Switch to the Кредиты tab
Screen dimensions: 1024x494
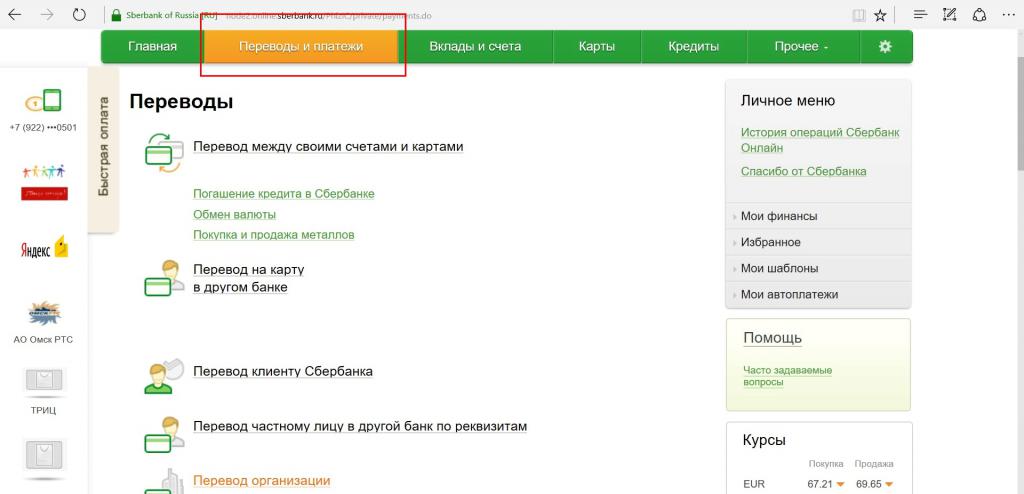pyautogui.click(x=694, y=46)
